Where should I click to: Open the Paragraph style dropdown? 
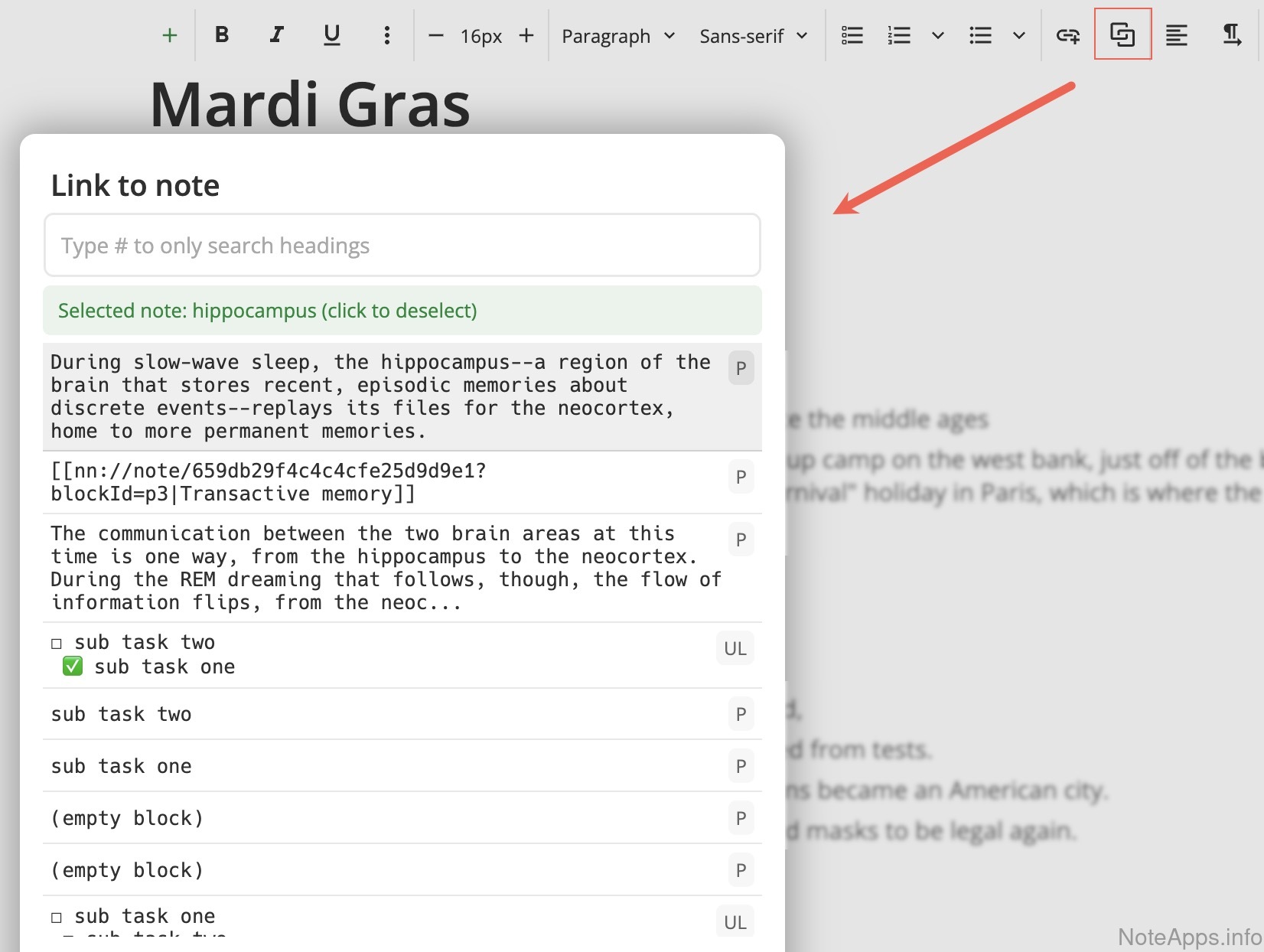pyautogui.click(x=618, y=36)
